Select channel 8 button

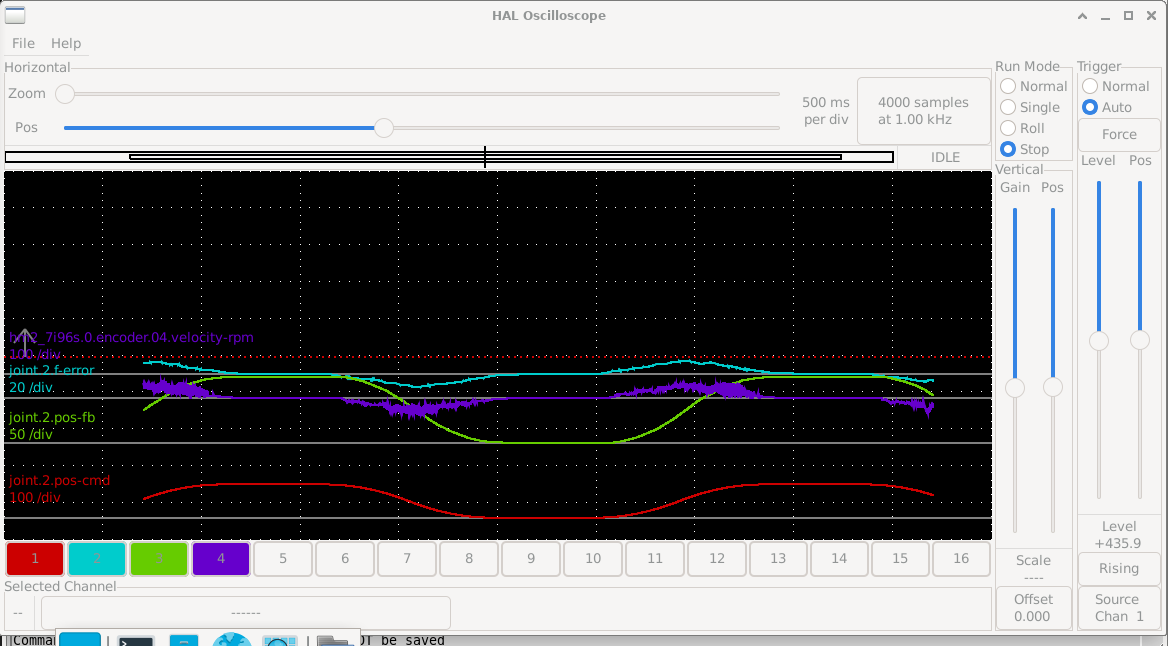click(x=469, y=558)
